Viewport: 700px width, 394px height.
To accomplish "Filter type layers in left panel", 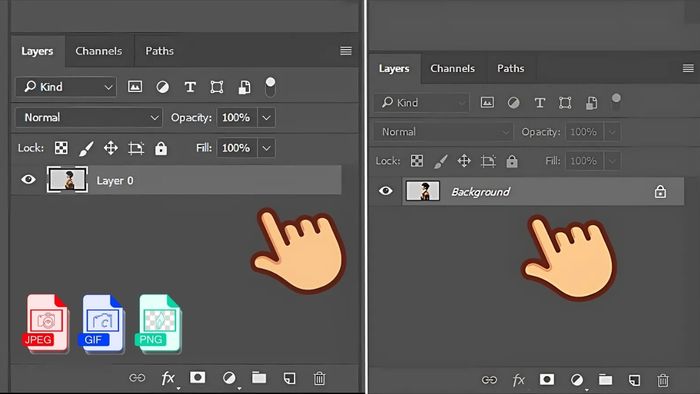I will pyautogui.click(x=190, y=87).
